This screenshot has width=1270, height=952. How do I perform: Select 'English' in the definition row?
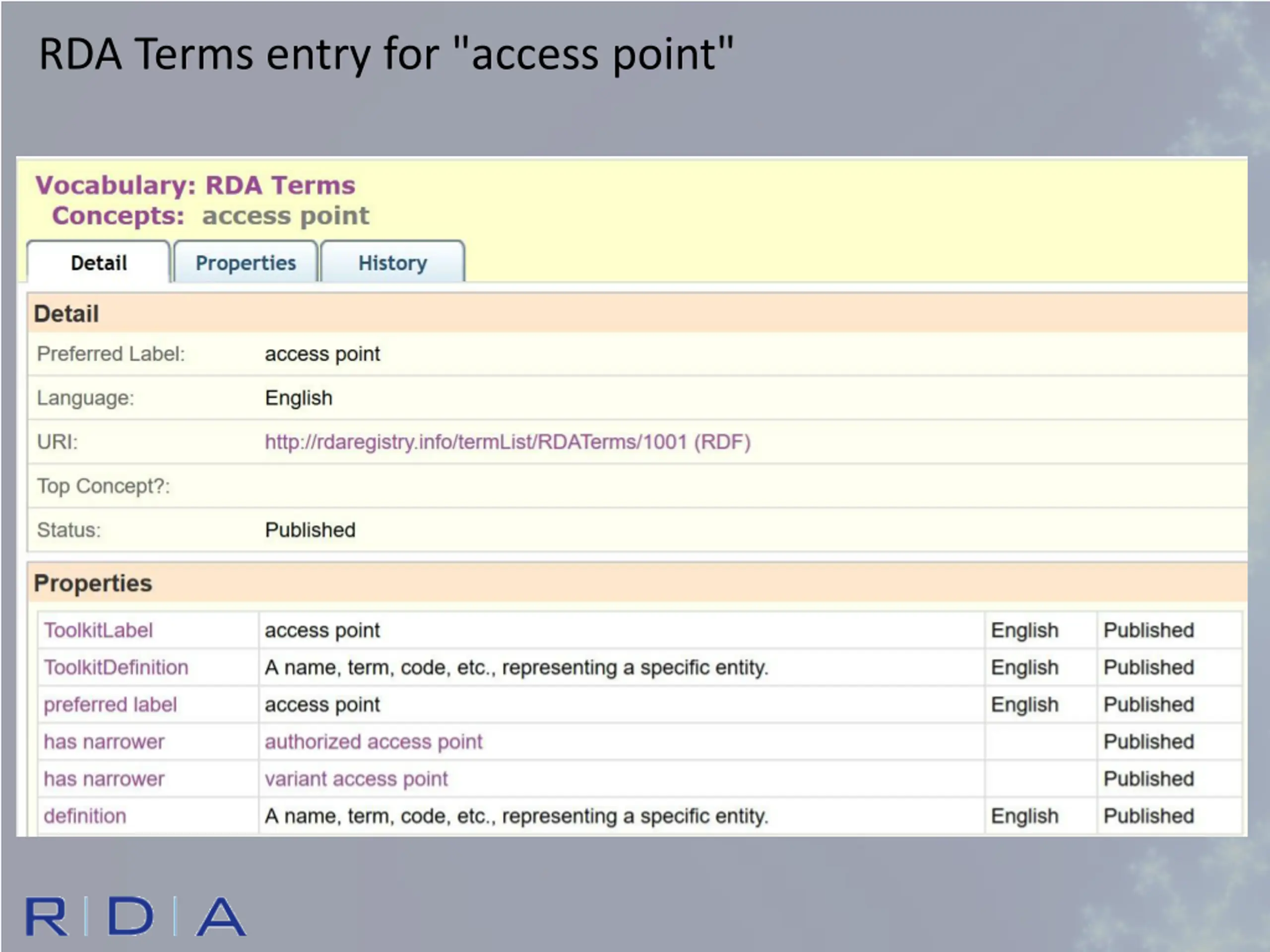[x=1025, y=816]
